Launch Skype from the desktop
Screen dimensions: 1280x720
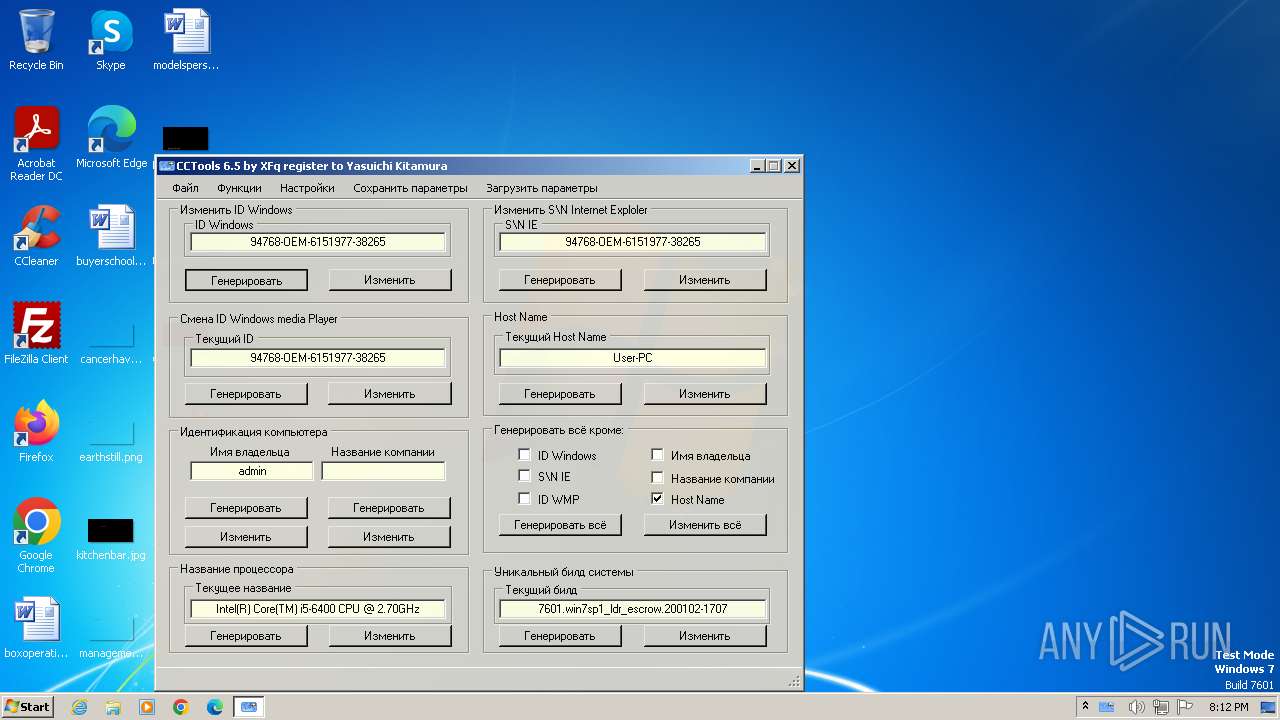click(x=111, y=40)
